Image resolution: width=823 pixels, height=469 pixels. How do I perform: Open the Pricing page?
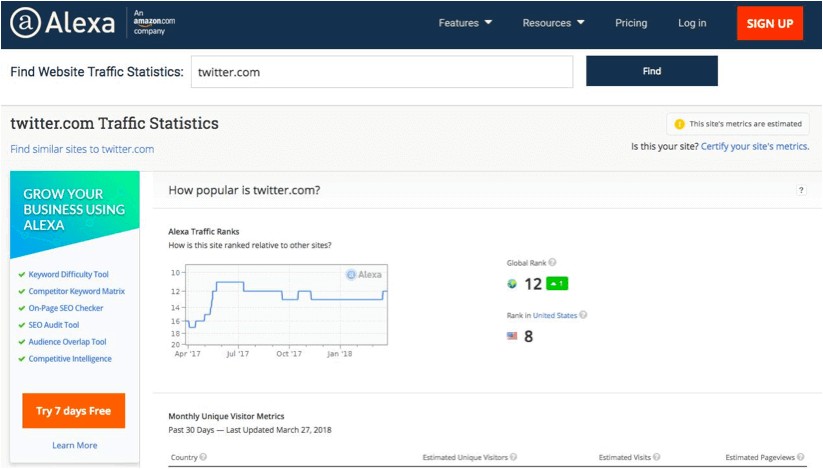coord(631,23)
